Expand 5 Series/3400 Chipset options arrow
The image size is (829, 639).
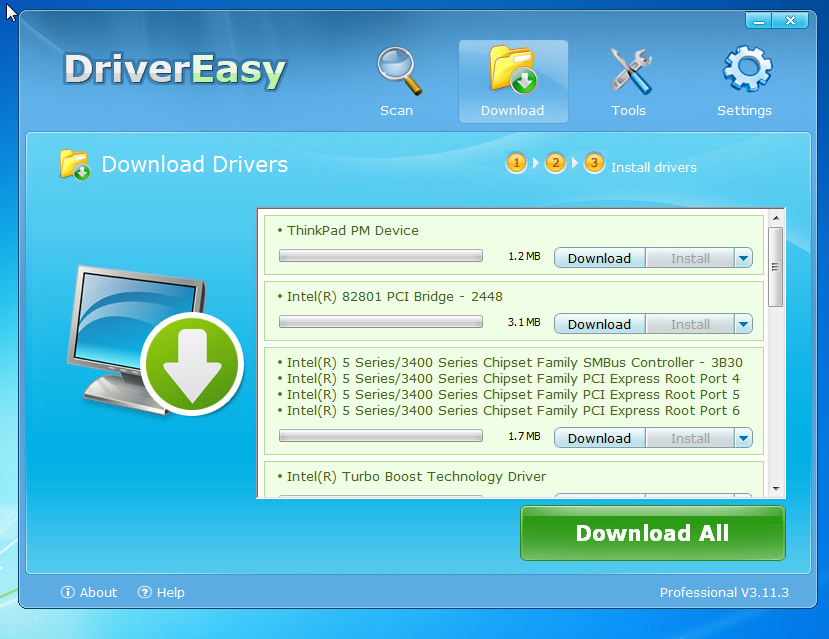743,438
